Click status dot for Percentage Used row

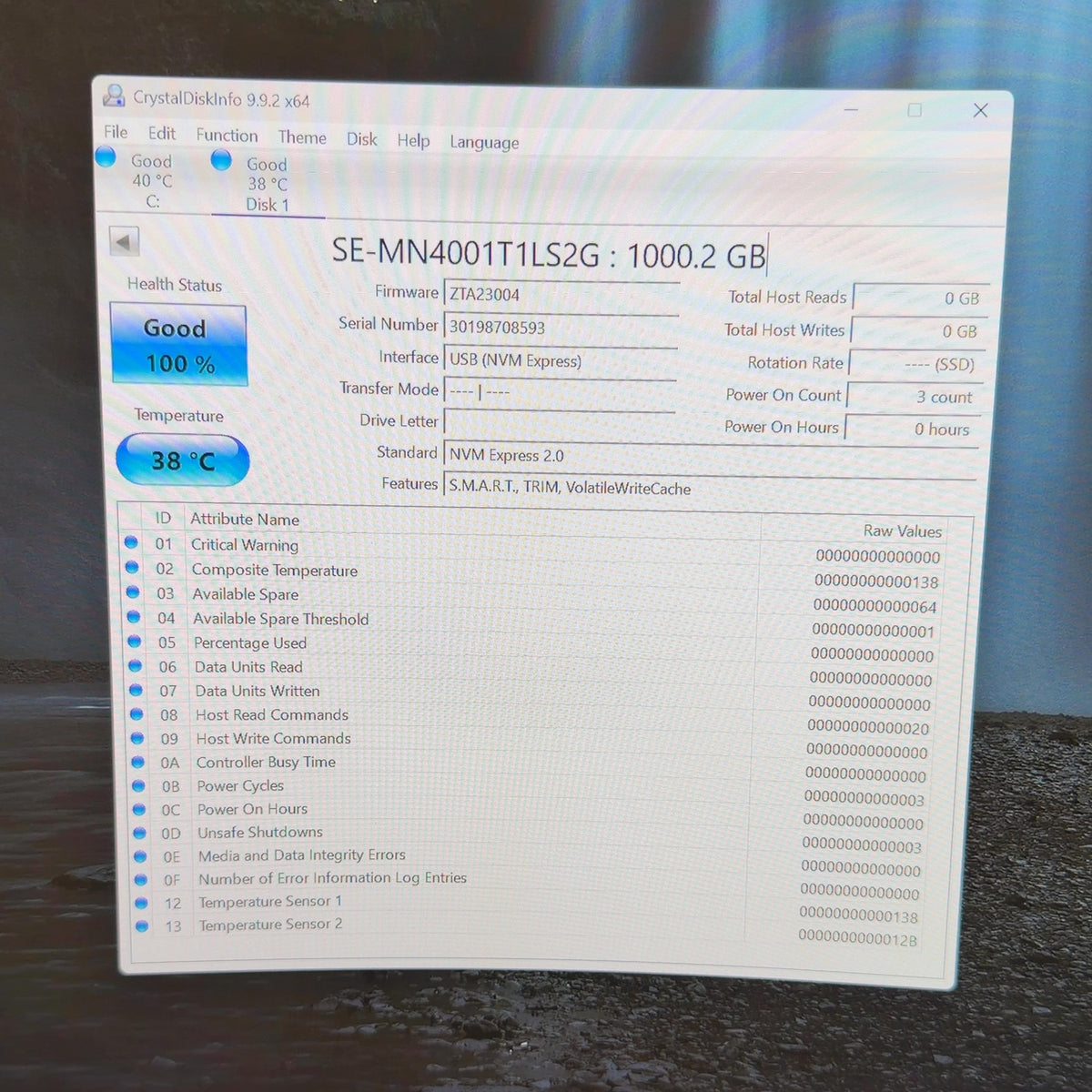coord(135,641)
